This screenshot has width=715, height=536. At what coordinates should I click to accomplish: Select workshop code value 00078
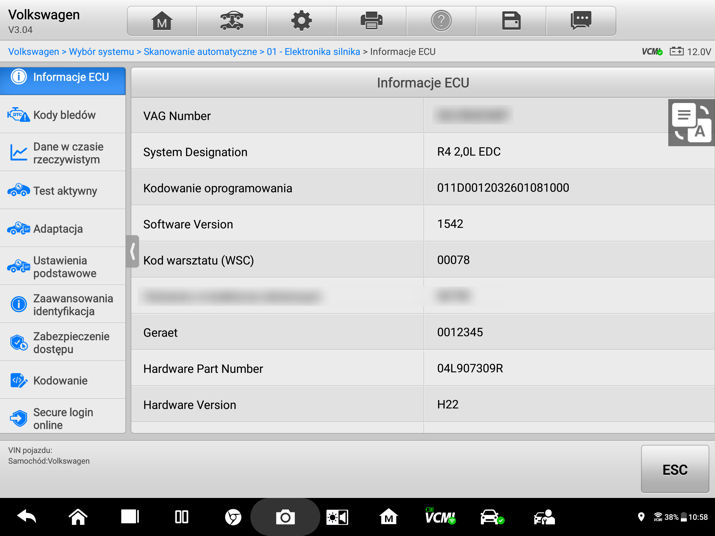[x=453, y=260]
